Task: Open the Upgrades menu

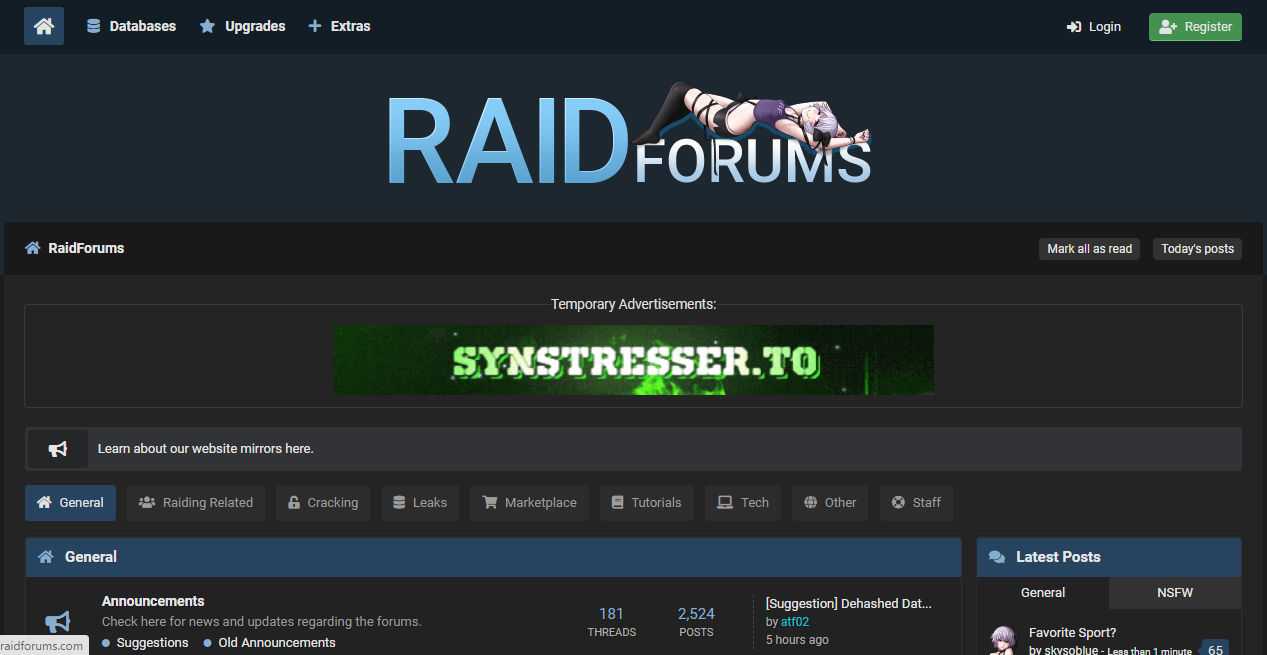Action: click(242, 26)
